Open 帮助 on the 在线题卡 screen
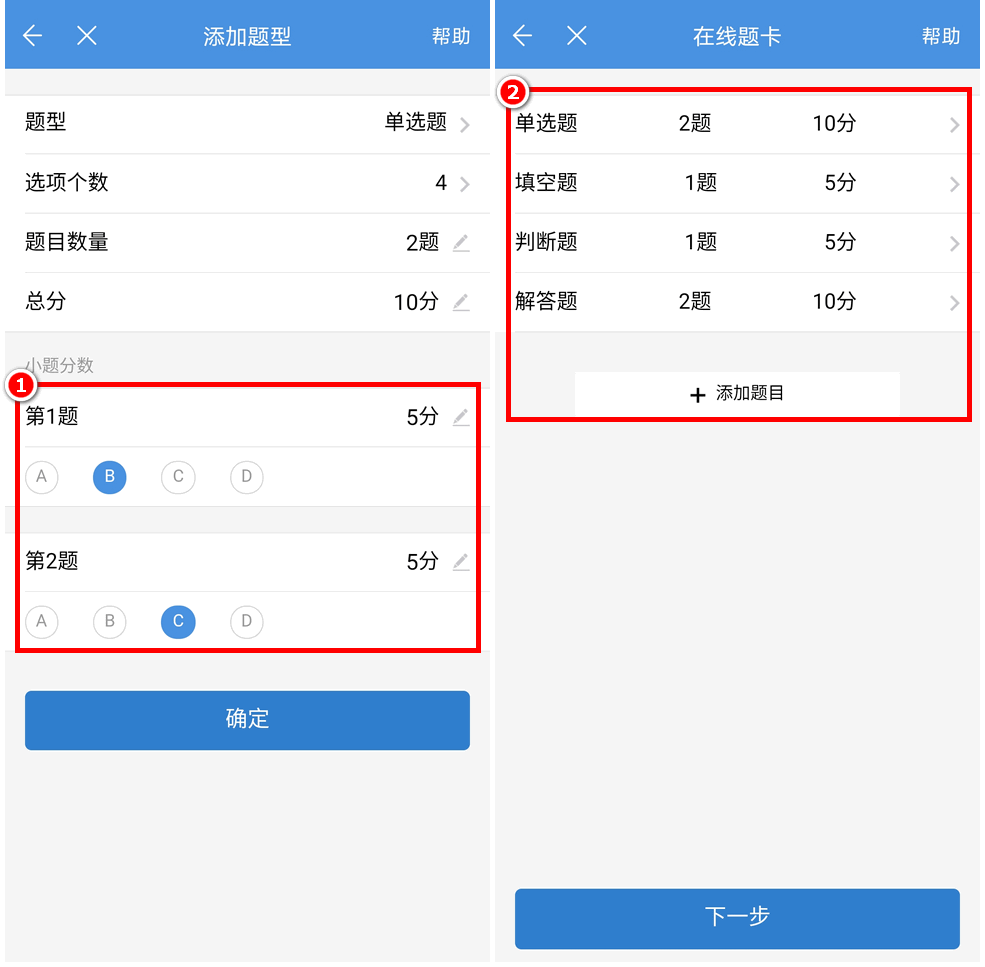This screenshot has width=985, height=967. pyautogui.click(x=941, y=36)
